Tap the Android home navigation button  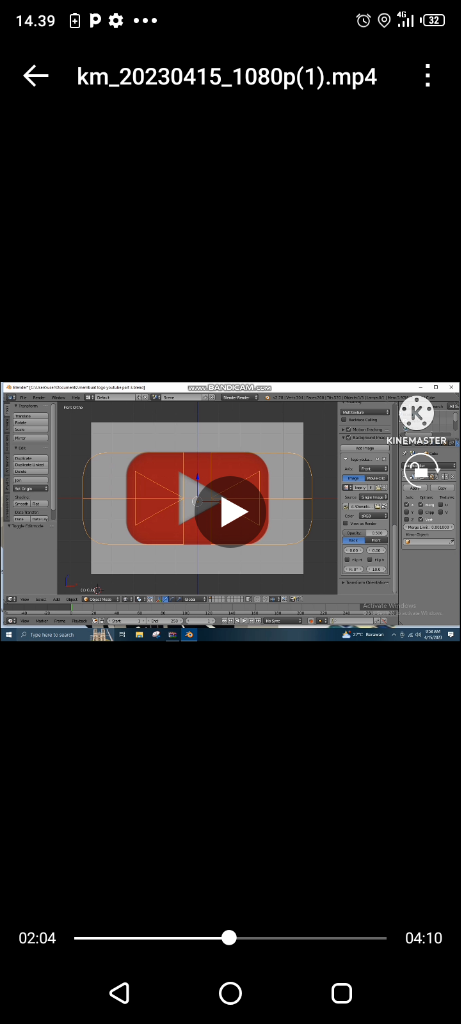click(230, 993)
